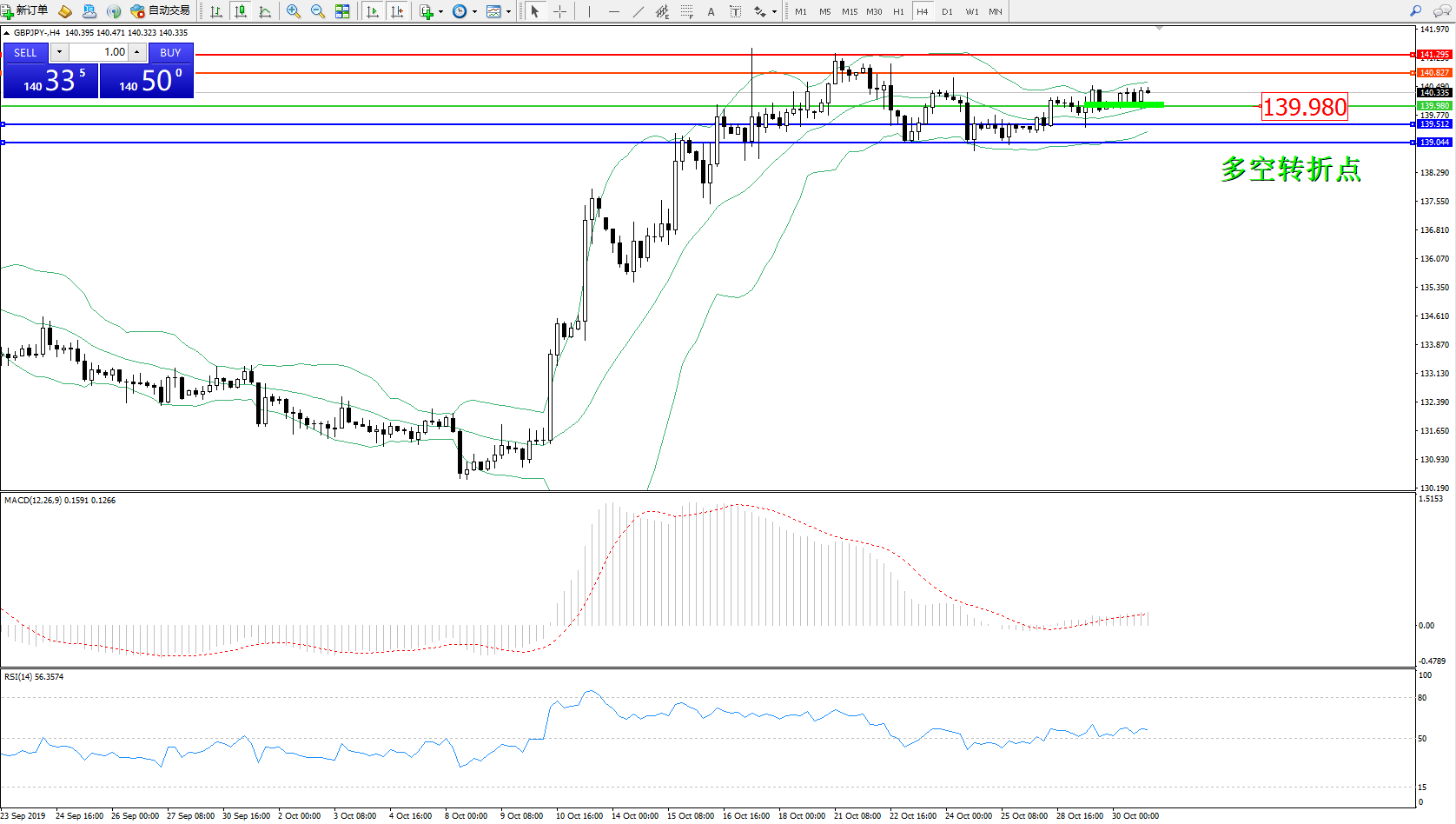Switch to the M15 timeframe
Viewport: 1456px width, 824px height.
849,11
